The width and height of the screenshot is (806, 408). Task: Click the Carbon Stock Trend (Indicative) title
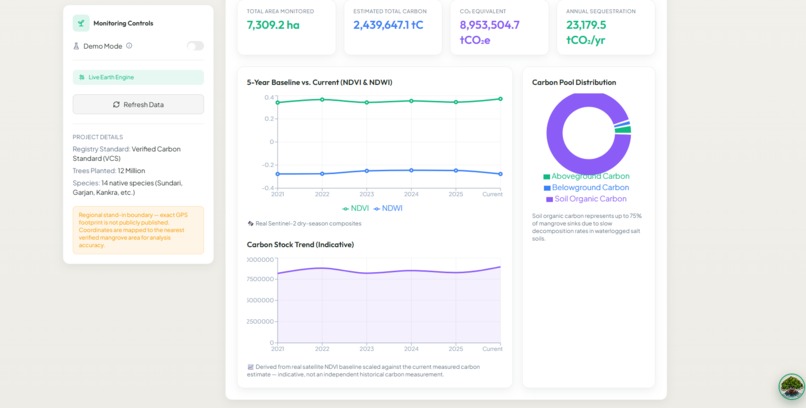pyautogui.click(x=300, y=245)
